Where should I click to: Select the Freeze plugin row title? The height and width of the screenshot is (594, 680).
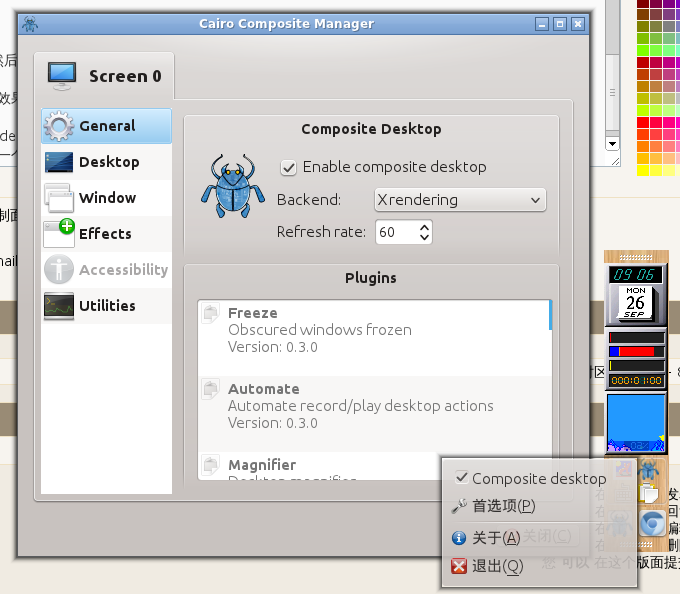(253, 313)
